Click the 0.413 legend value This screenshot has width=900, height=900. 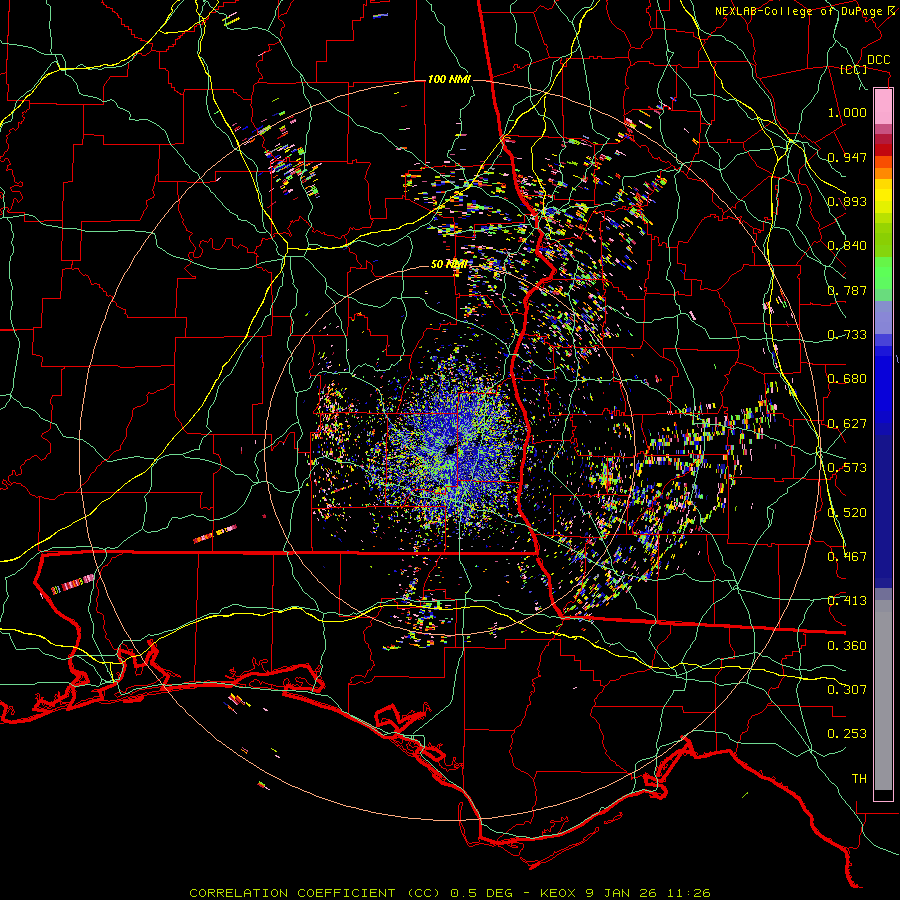click(847, 601)
